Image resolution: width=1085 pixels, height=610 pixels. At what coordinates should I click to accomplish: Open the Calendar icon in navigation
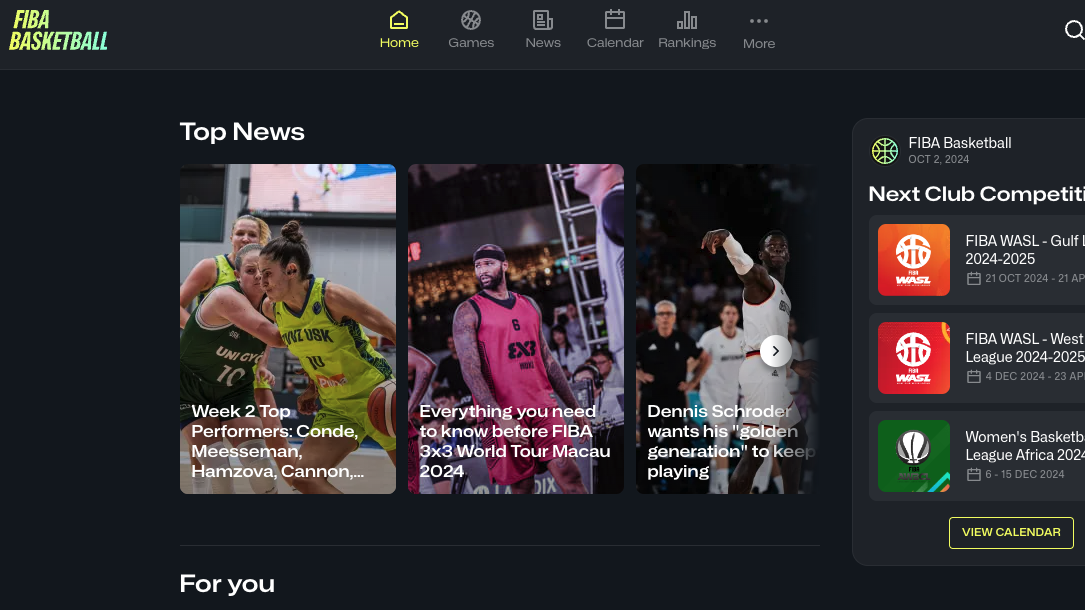coord(615,20)
